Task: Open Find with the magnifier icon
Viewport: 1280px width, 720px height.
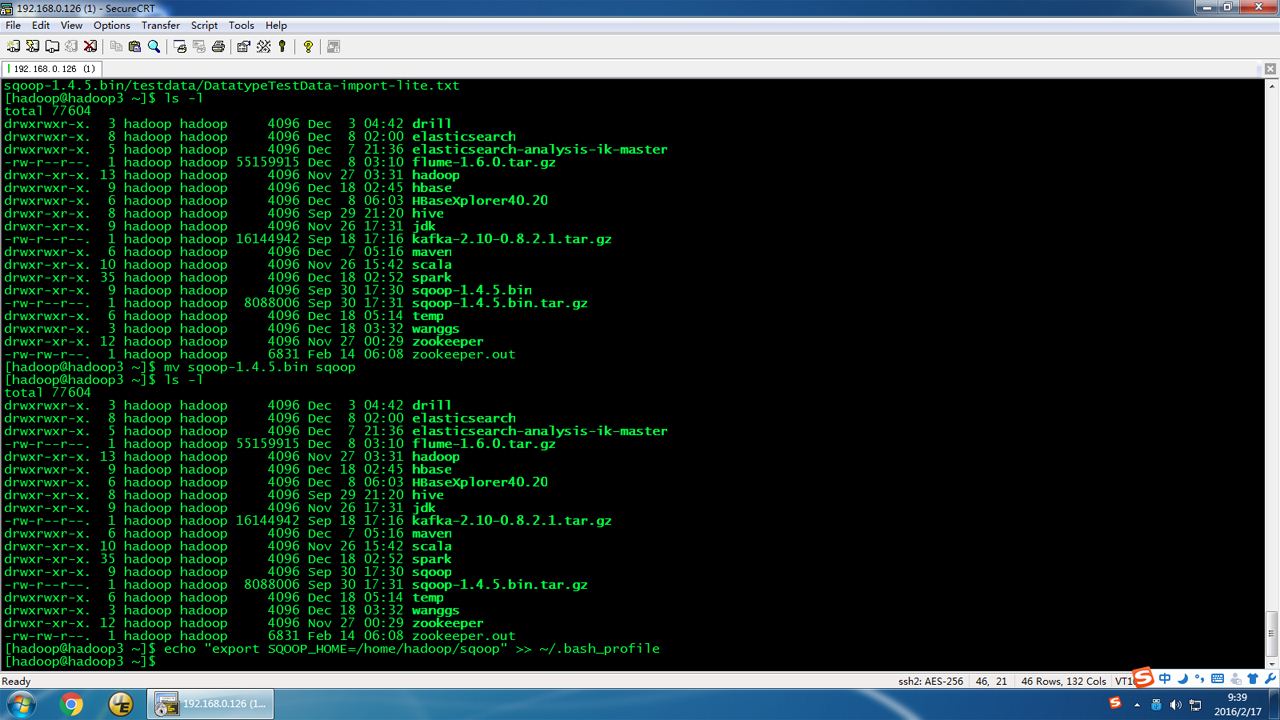Action: click(x=154, y=46)
